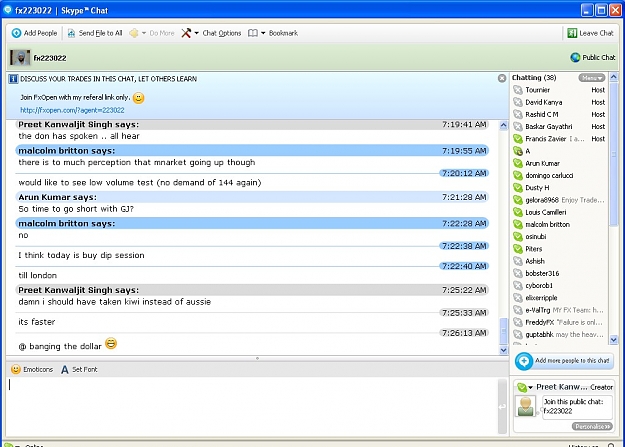Click the Do More hand icon
Viewport: 625px width, 447px height.
pos(134,33)
